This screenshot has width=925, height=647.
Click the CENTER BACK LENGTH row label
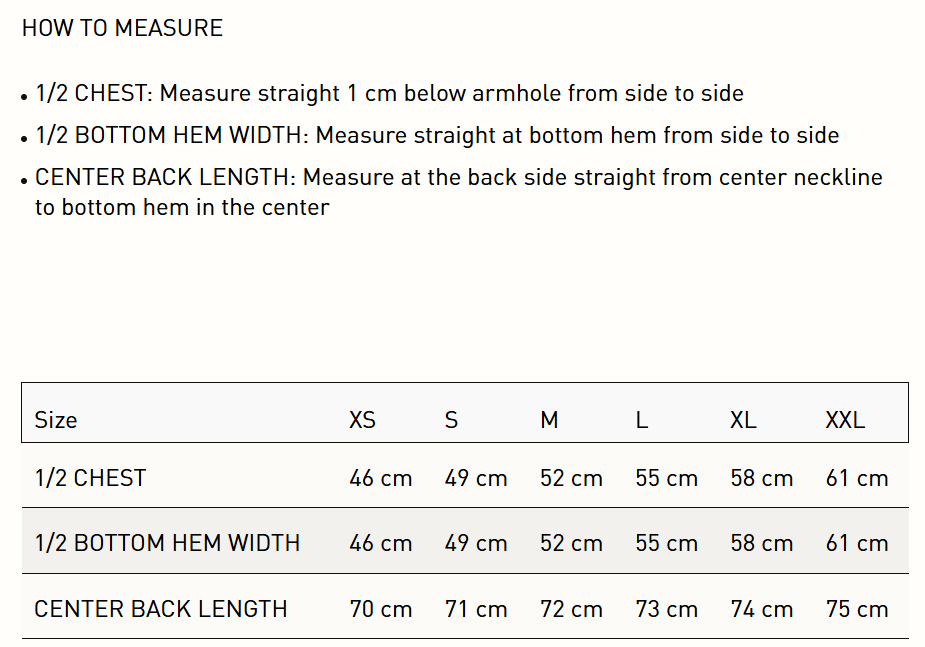161,609
